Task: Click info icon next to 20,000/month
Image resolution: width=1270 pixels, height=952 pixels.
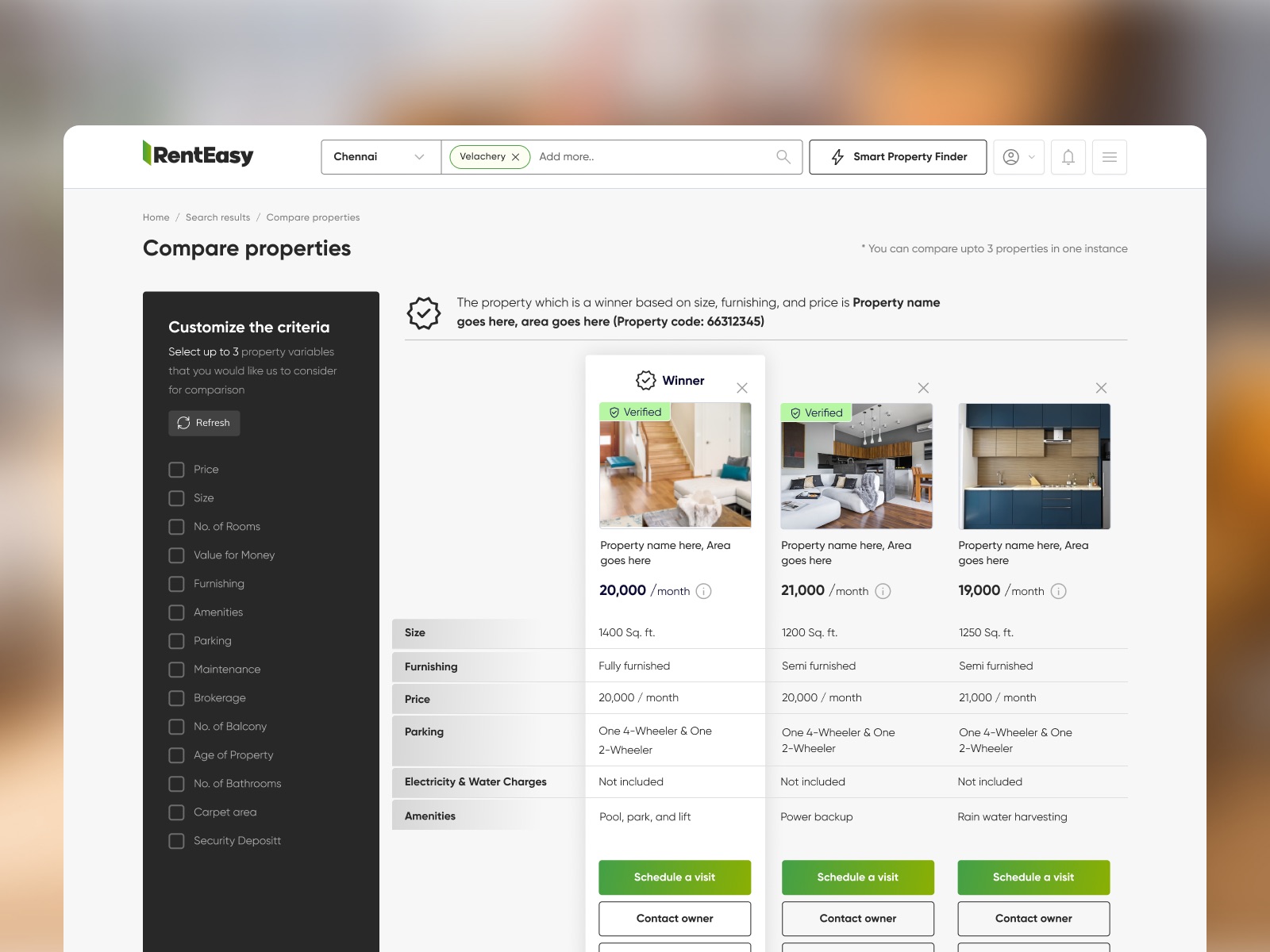Action: coord(703,591)
